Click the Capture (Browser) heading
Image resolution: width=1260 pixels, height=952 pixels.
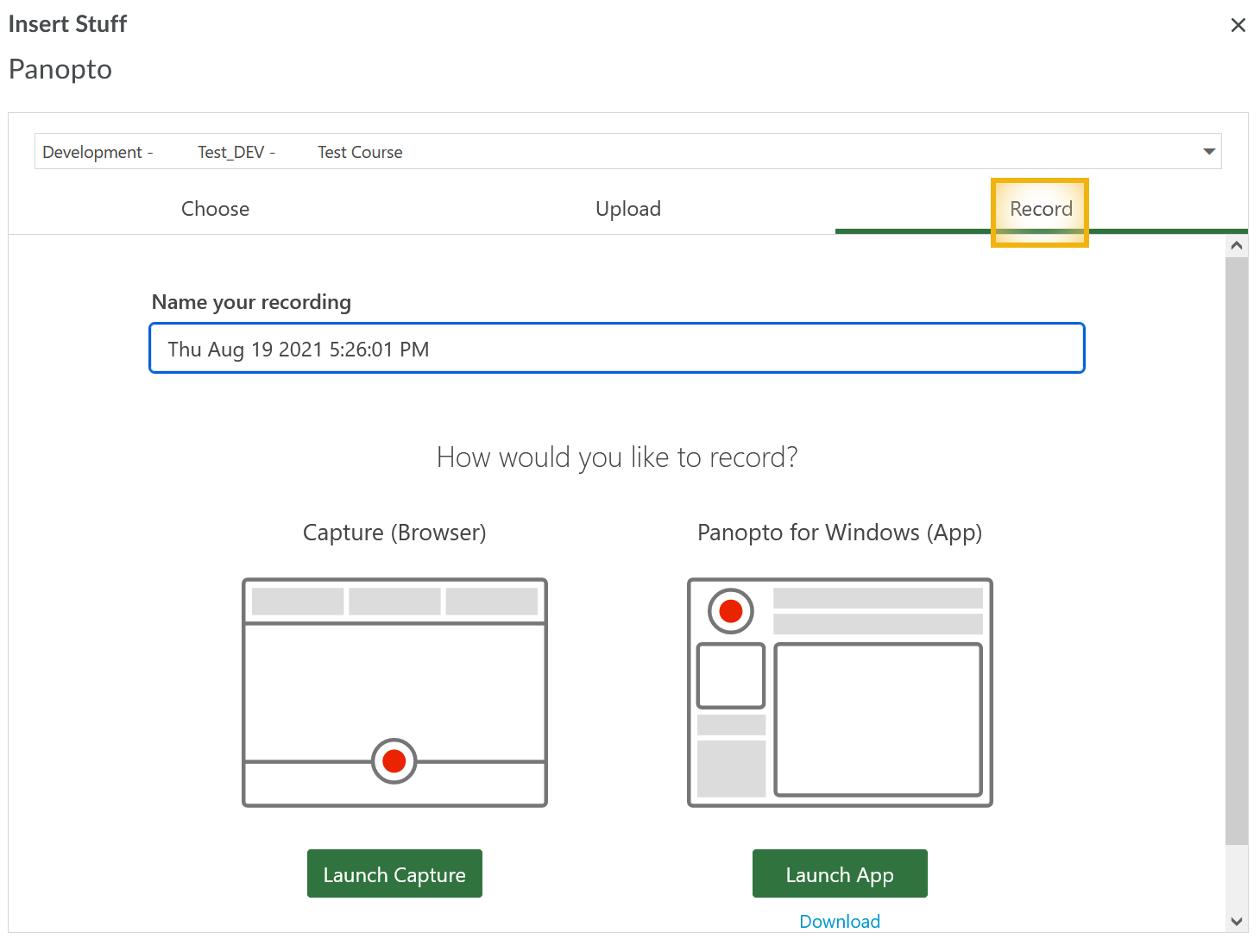(394, 533)
